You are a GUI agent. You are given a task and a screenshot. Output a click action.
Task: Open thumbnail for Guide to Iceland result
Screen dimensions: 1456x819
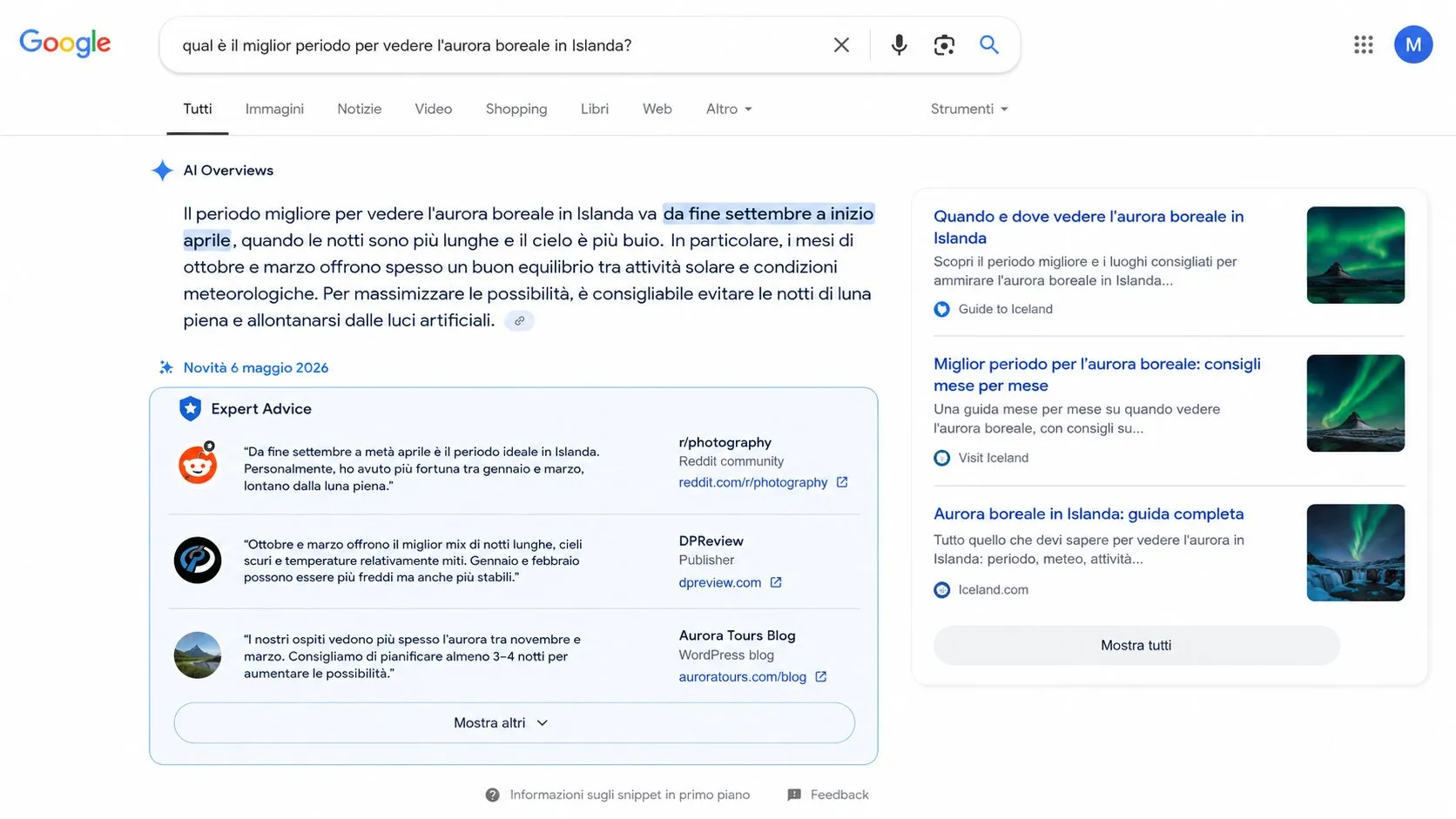1356,255
